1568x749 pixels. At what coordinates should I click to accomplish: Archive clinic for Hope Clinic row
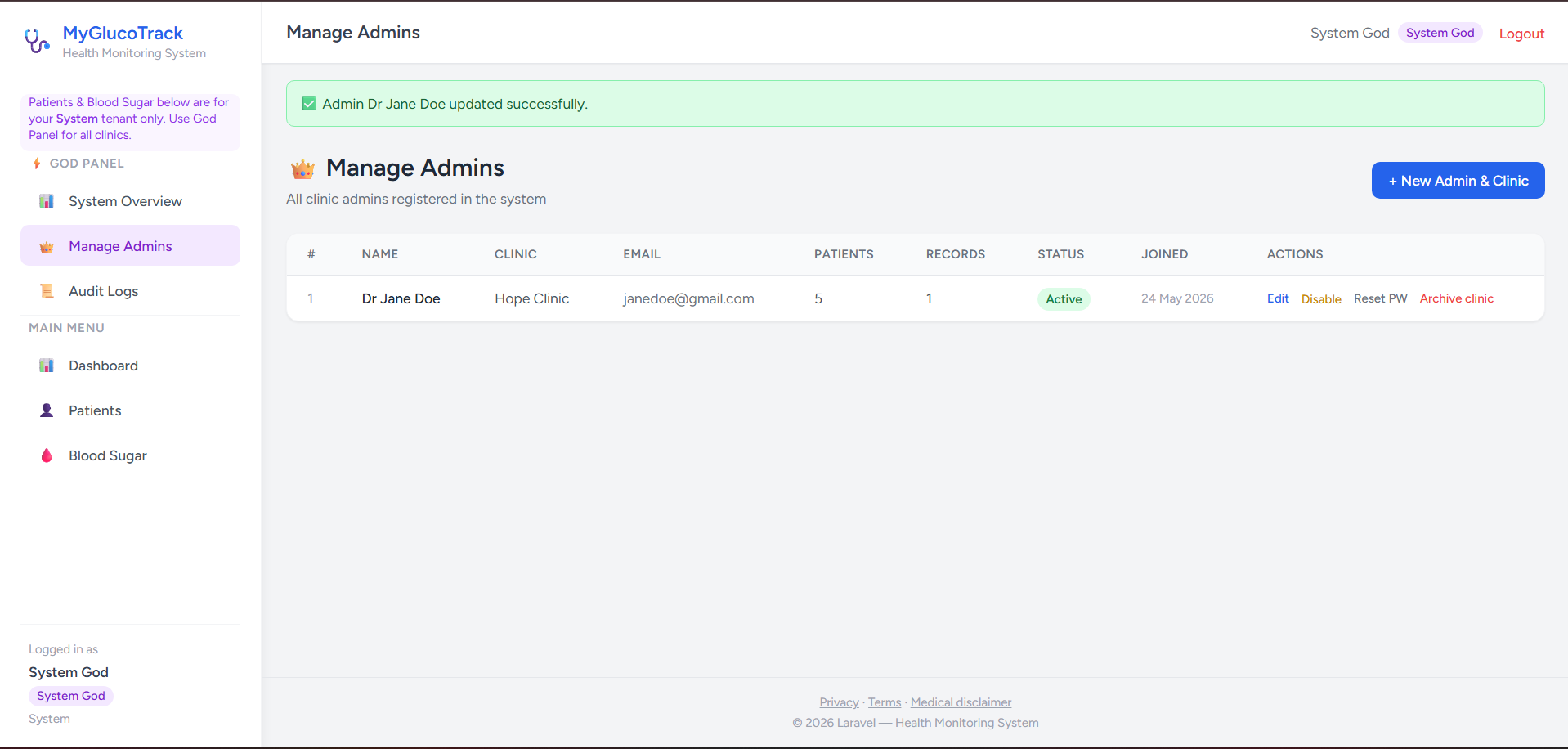(x=1456, y=298)
